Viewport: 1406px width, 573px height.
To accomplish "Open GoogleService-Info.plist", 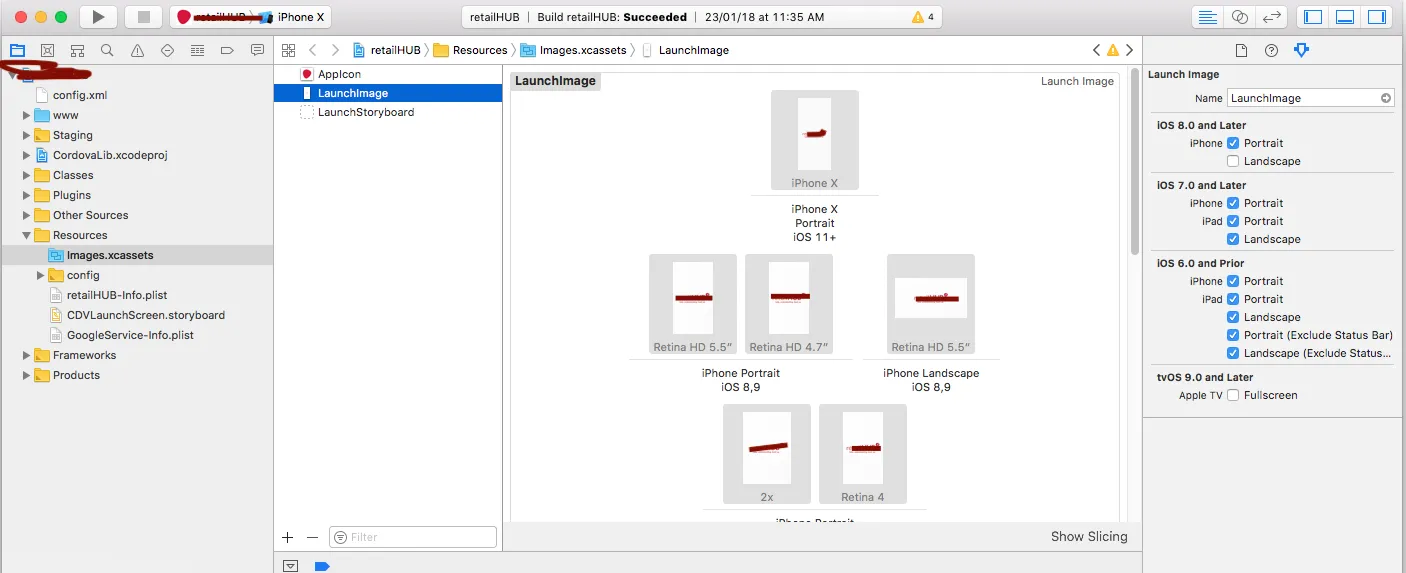I will [x=130, y=335].
